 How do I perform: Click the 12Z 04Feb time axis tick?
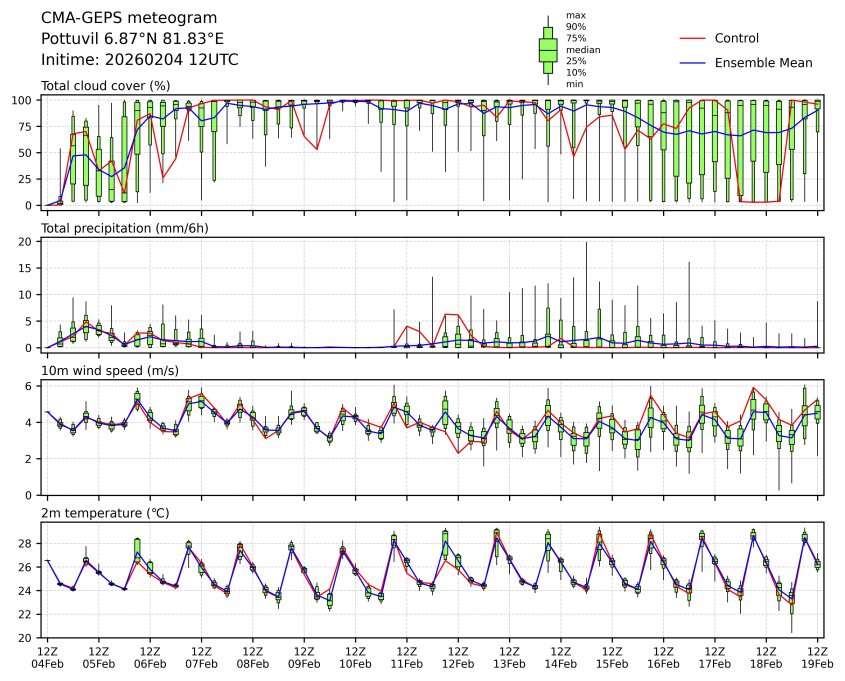(x=47, y=656)
